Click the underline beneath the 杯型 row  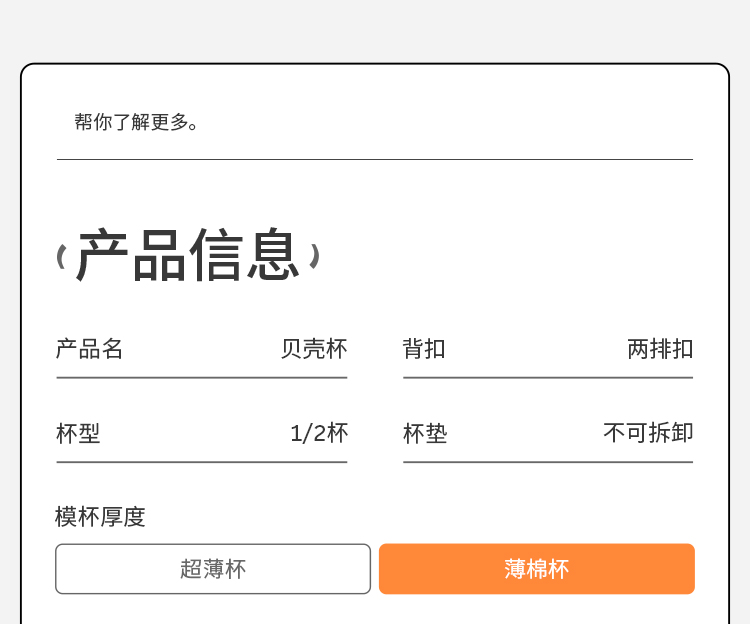202,462
